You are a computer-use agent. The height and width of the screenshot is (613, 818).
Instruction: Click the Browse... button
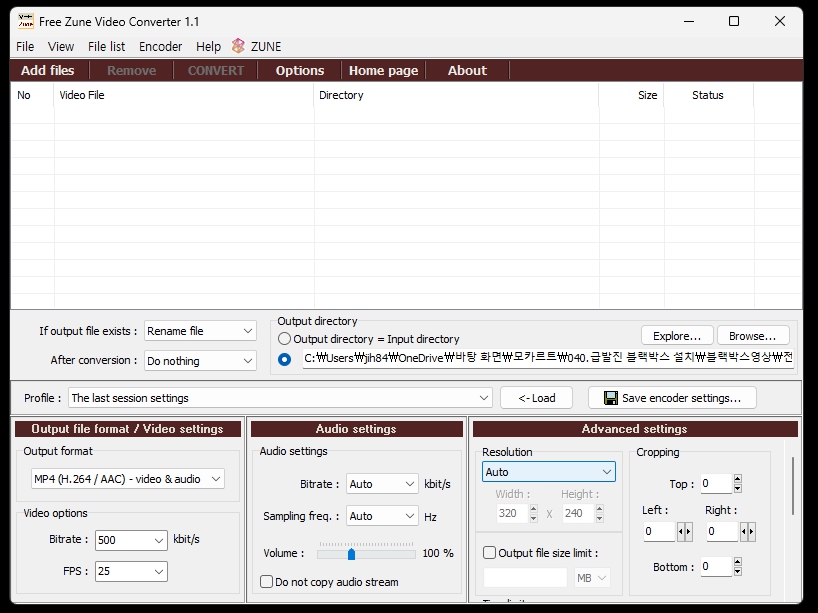click(x=753, y=336)
